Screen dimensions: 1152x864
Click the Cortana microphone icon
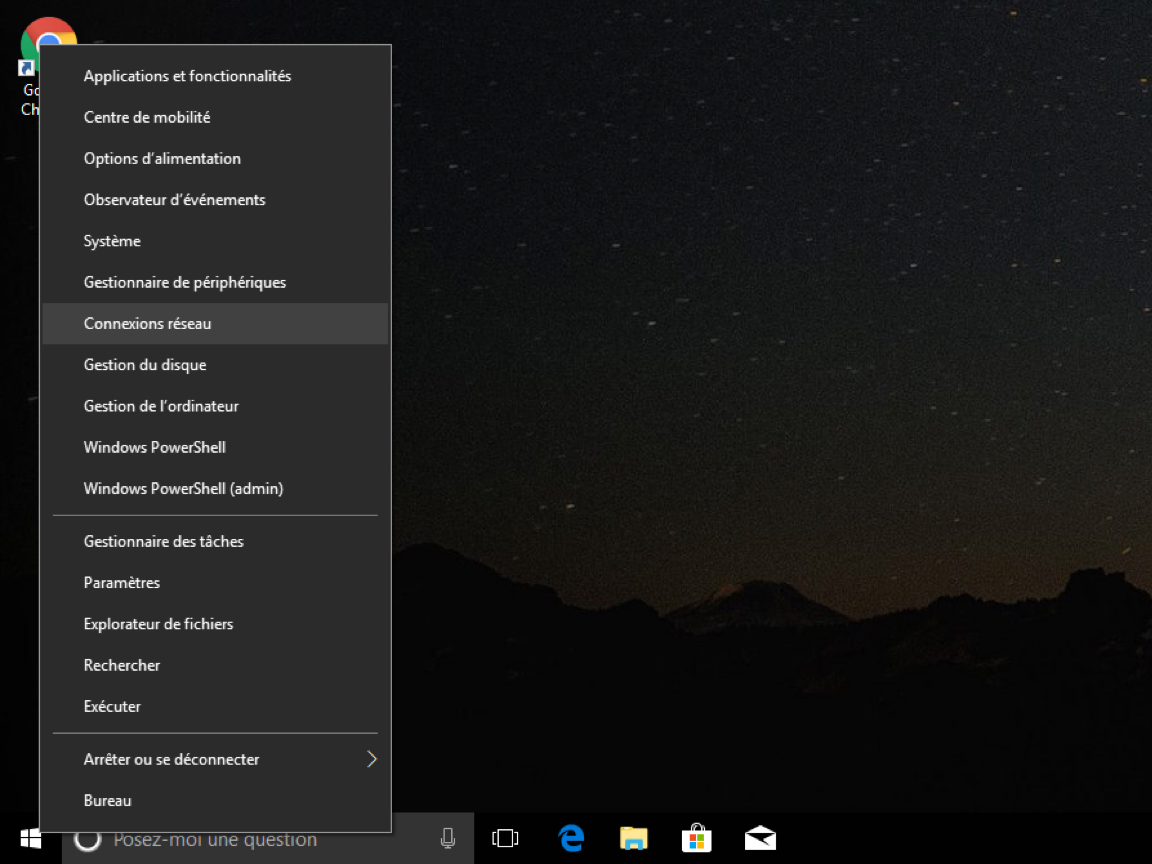tap(447, 838)
